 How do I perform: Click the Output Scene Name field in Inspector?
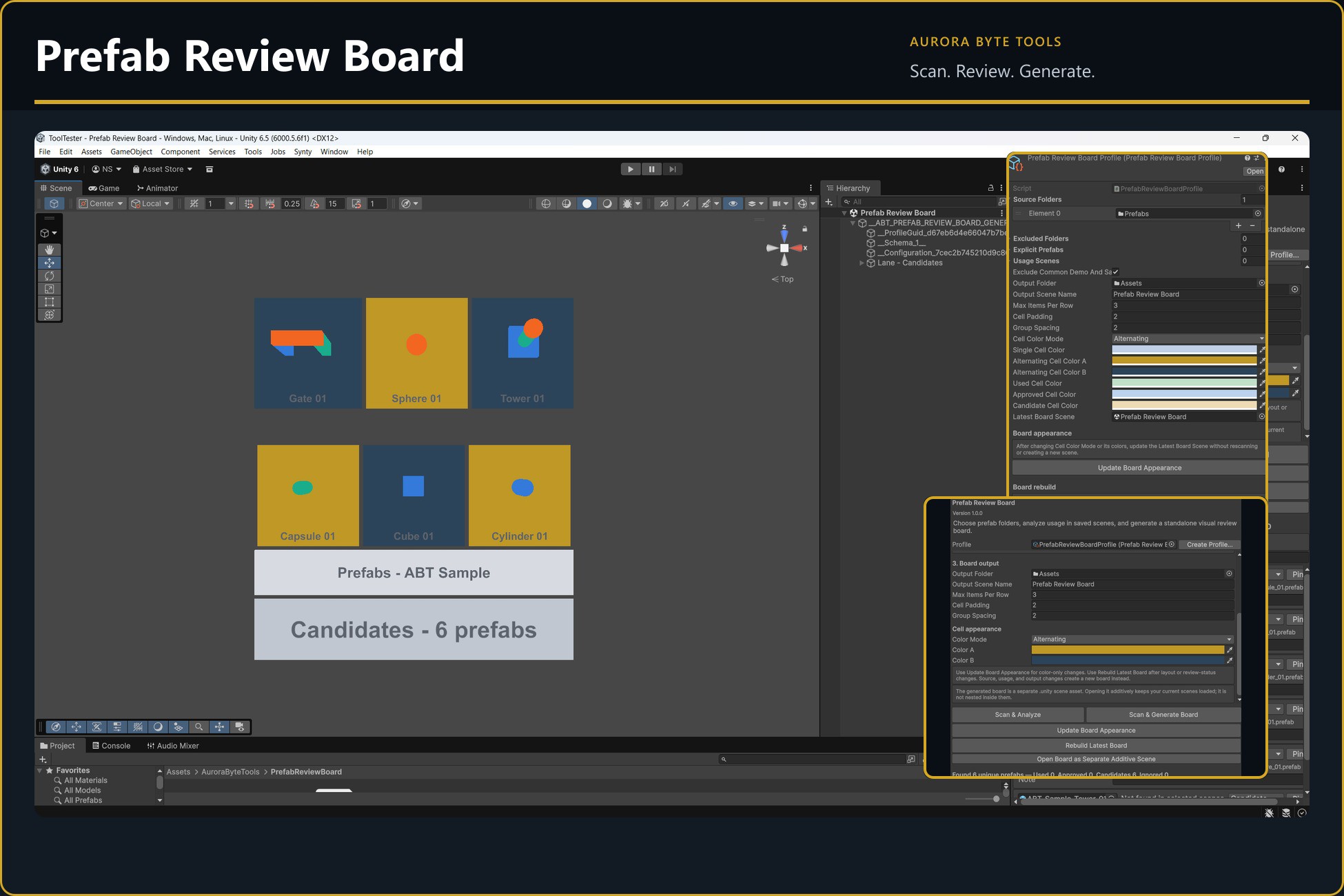click(1188, 294)
